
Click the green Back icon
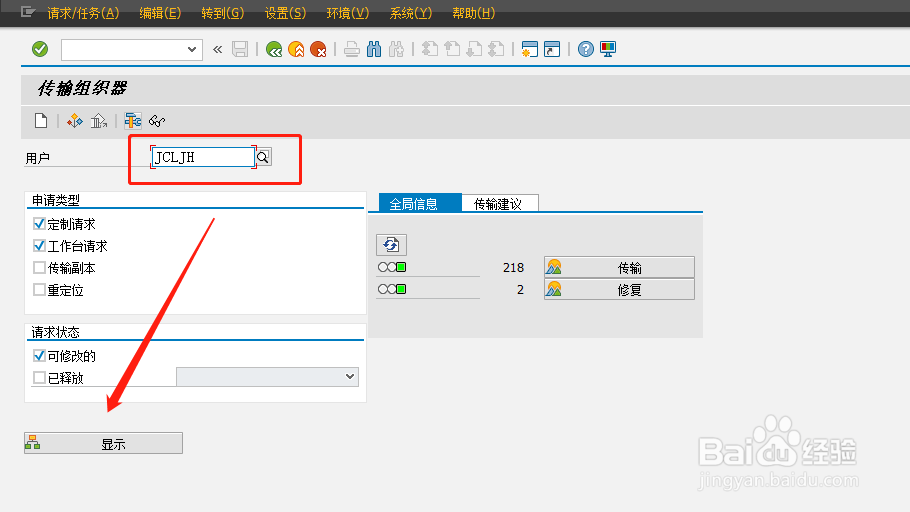tap(274, 49)
